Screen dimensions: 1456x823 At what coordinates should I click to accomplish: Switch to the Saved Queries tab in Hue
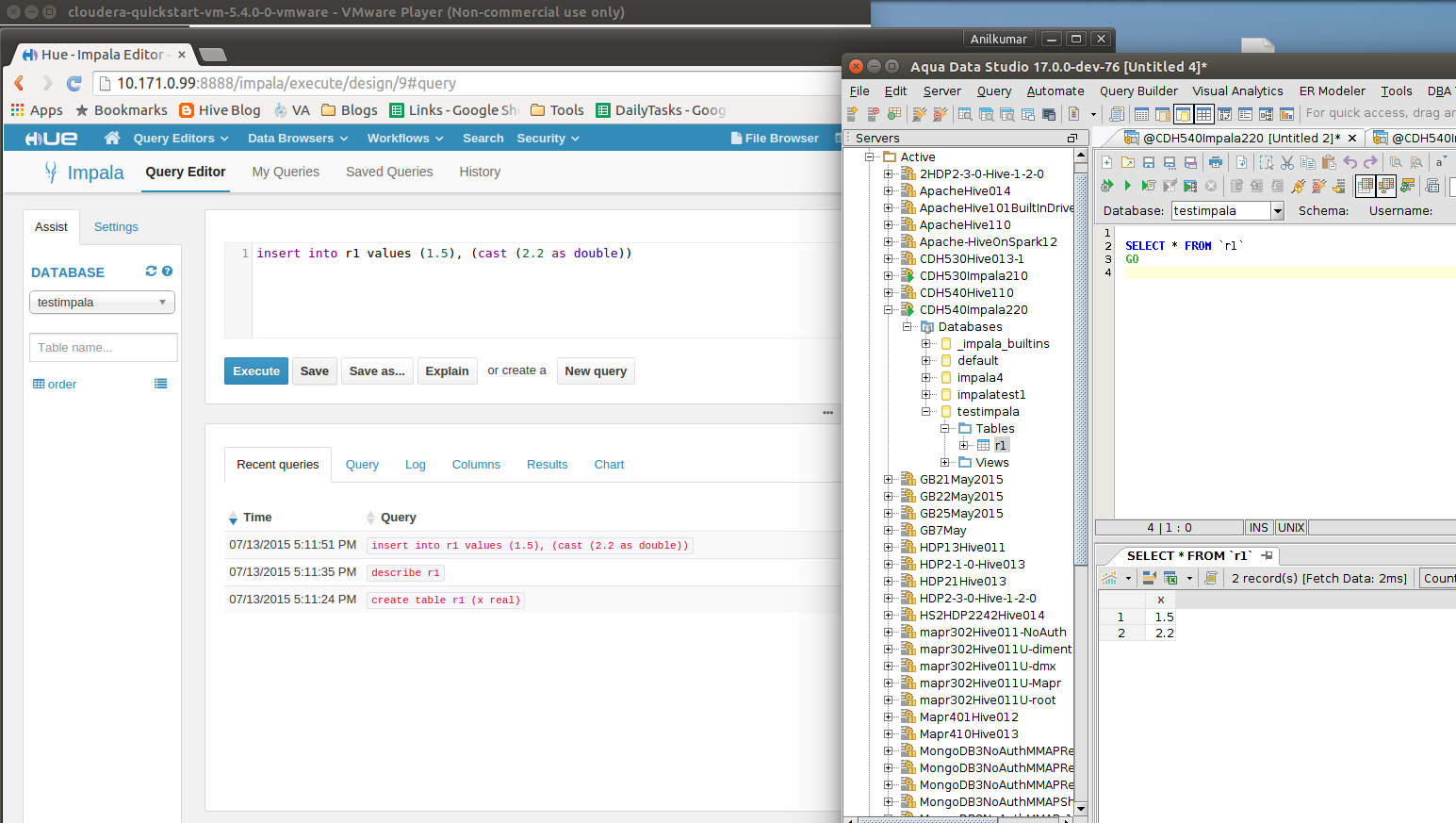point(389,172)
